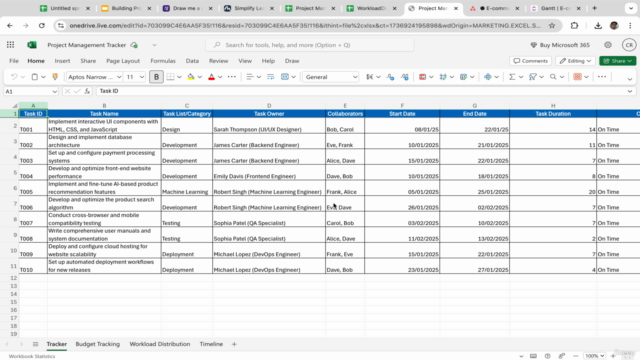640x360 pixels.
Task: Expand the fill color options arrow
Action: 200,77
